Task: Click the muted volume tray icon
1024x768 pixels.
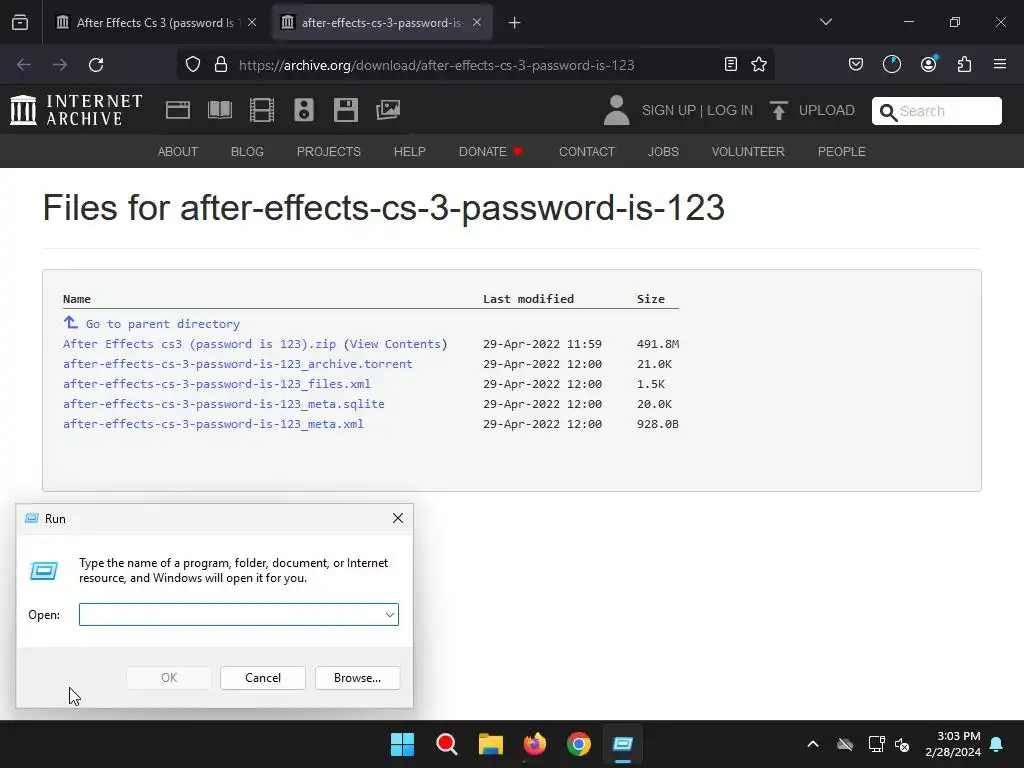Action: [x=902, y=744]
